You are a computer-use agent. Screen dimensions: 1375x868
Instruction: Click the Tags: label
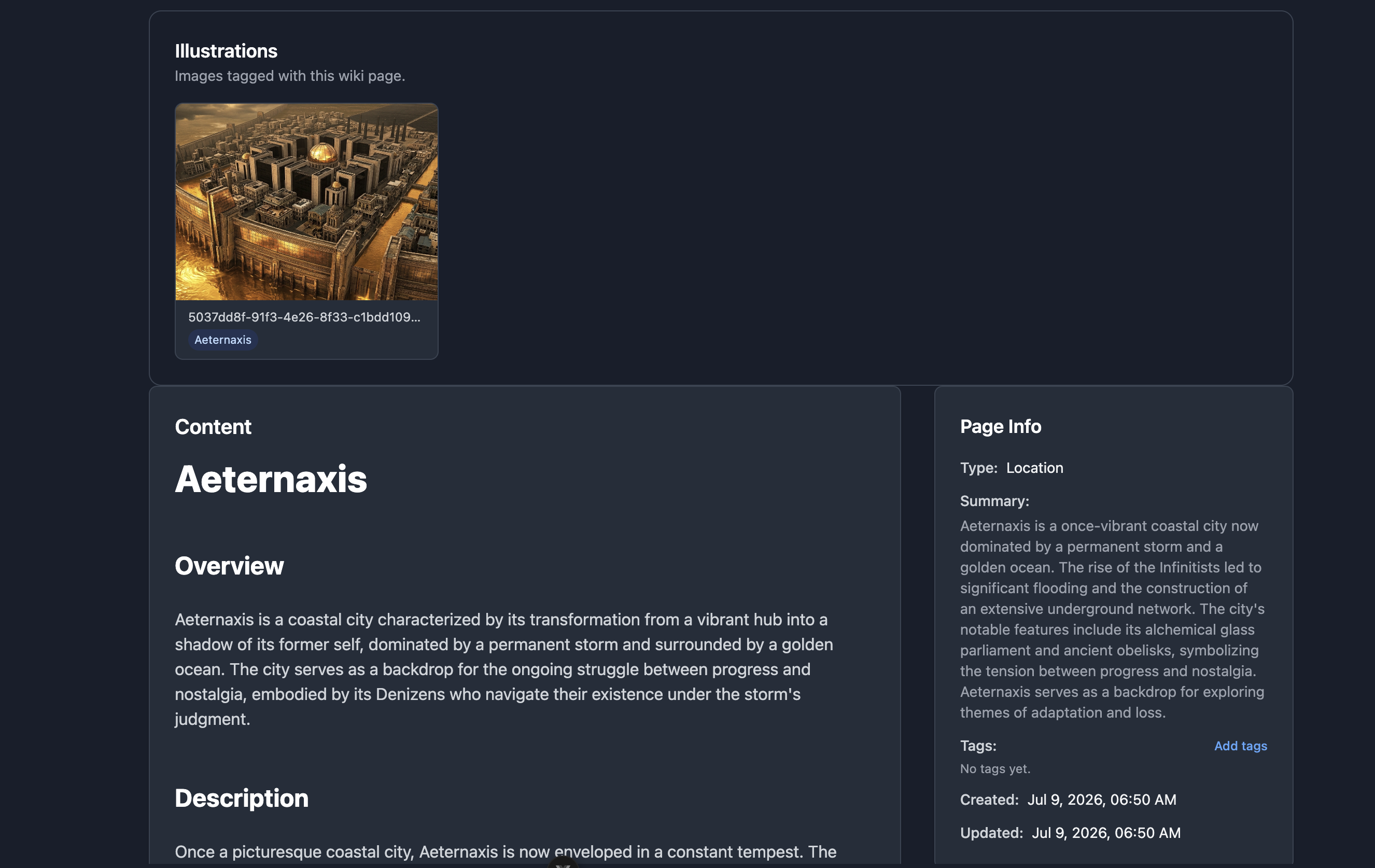point(978,746)
